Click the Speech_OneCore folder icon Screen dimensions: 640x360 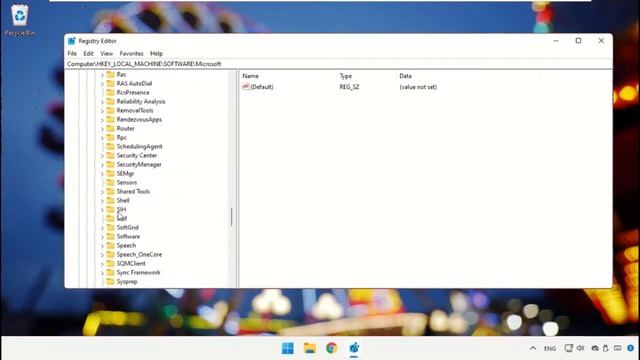(x=110, y=254)
